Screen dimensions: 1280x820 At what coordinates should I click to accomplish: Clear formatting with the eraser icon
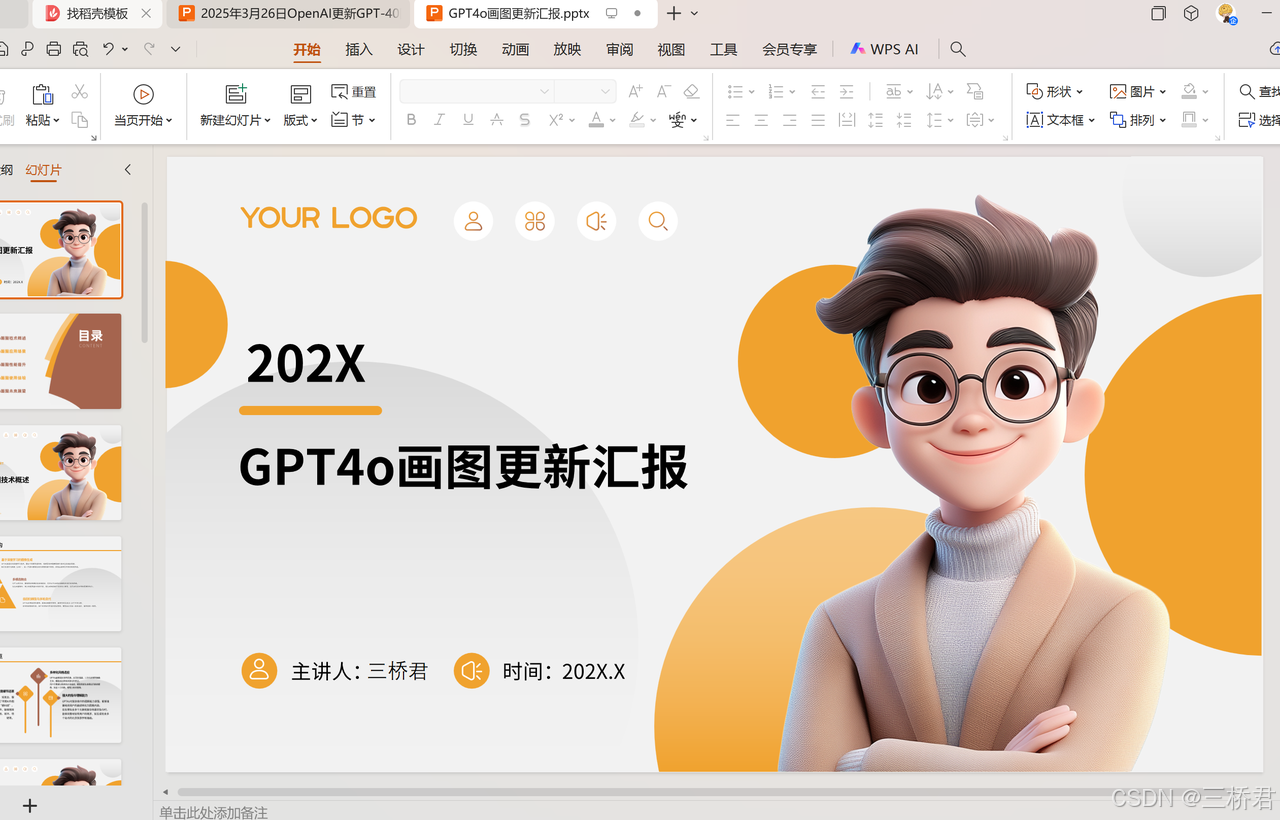[x=691, y=92]
